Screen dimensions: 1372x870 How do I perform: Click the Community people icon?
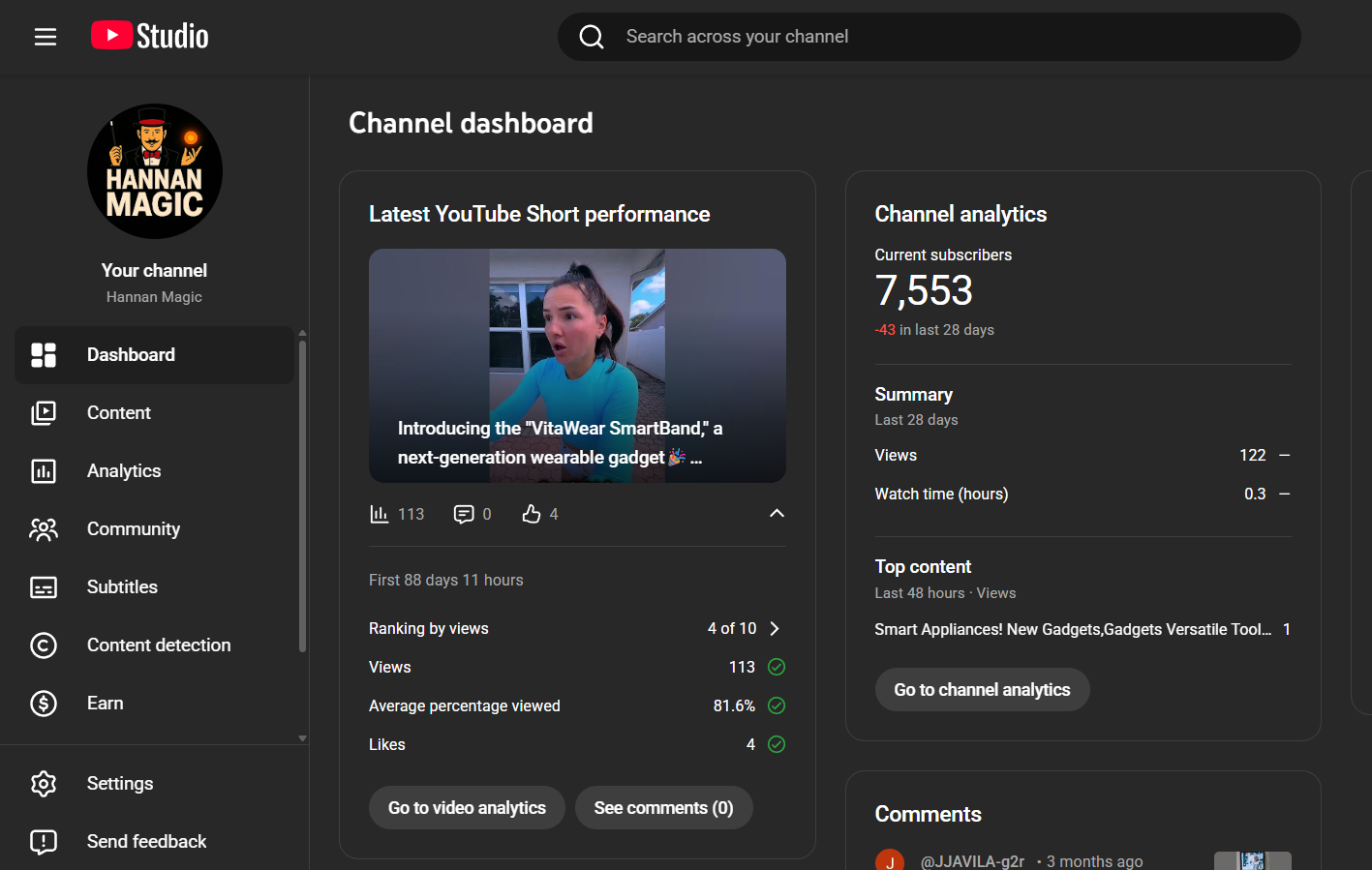click(44, 529)
